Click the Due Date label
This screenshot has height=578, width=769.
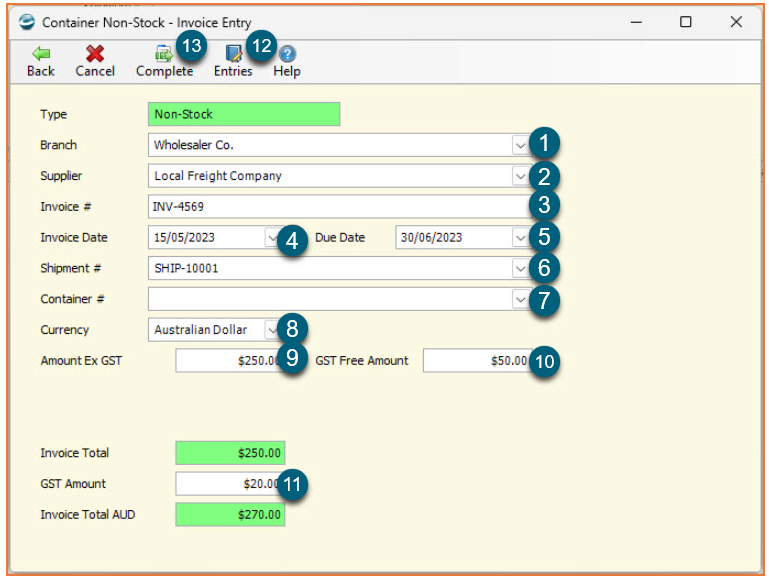point(340,238)
